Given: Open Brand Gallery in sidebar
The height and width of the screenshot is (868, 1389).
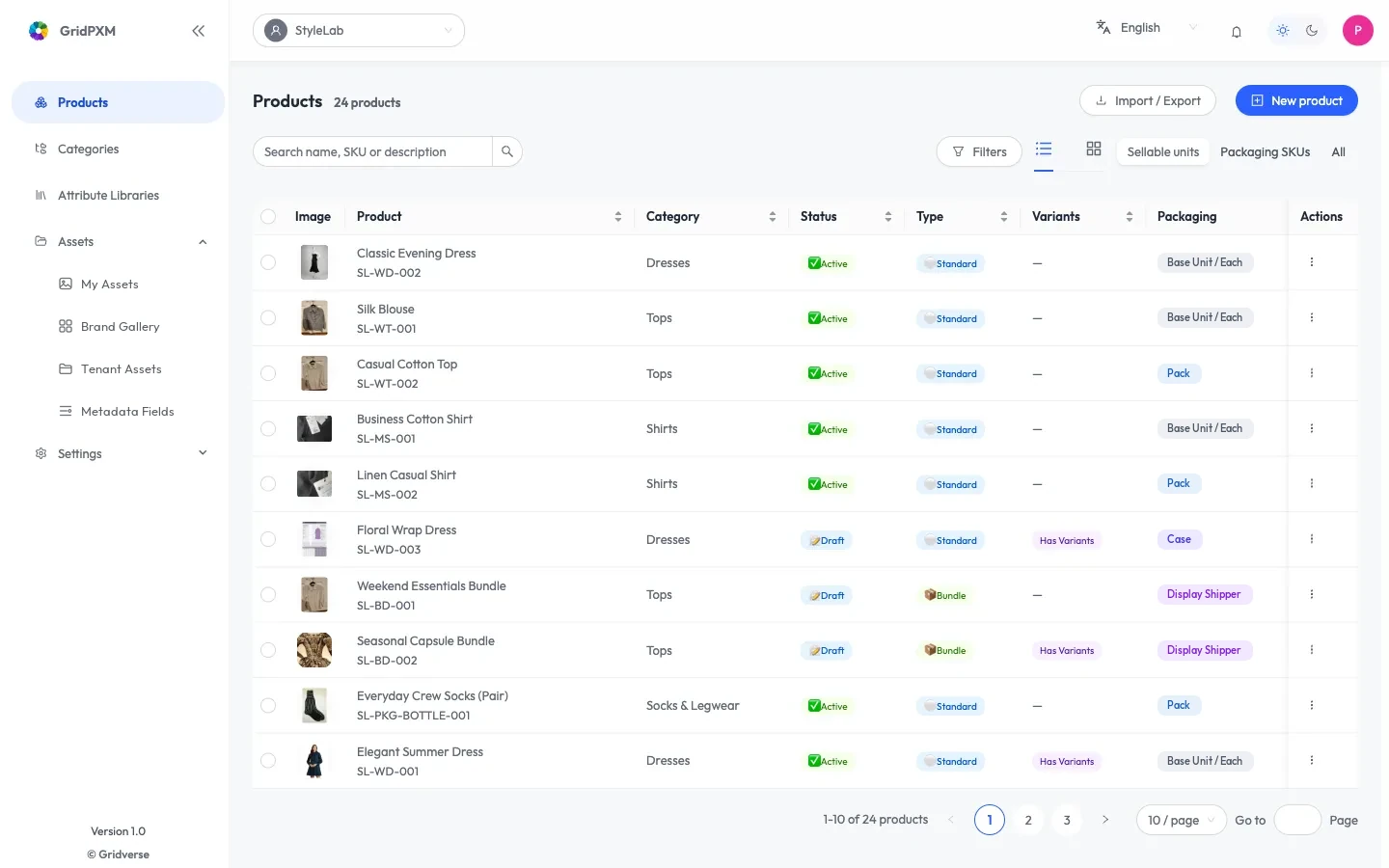Looking at the screenshot, I should pos(120,327).
